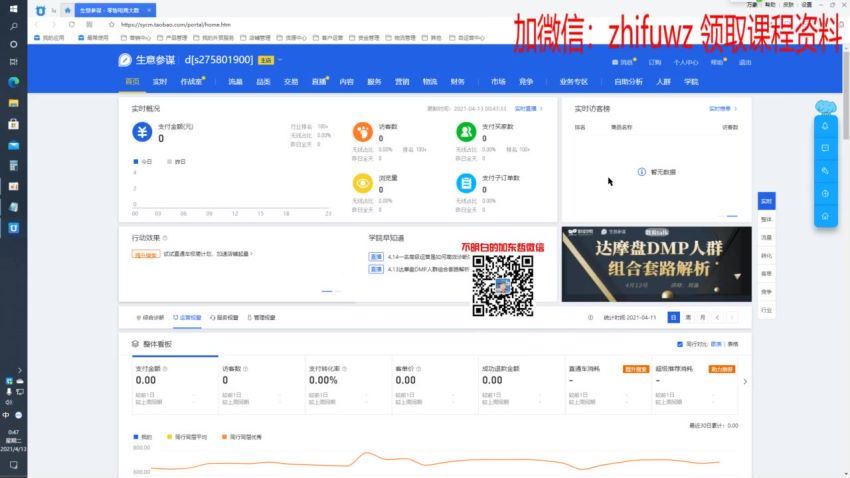Jump to 转化 section in side anchor
Screen dimensions: 850x478
tap(766, 255)
